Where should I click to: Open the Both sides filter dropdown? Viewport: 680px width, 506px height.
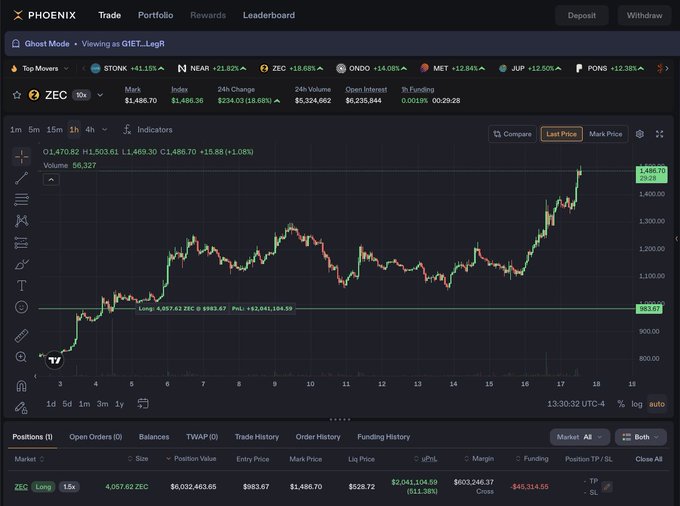(641, 437)
